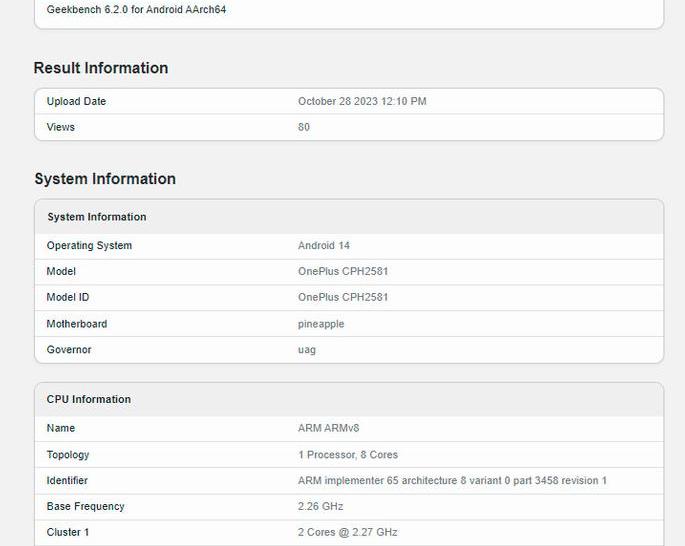
Task: Click the 'Model' row label
Action: 61,271
